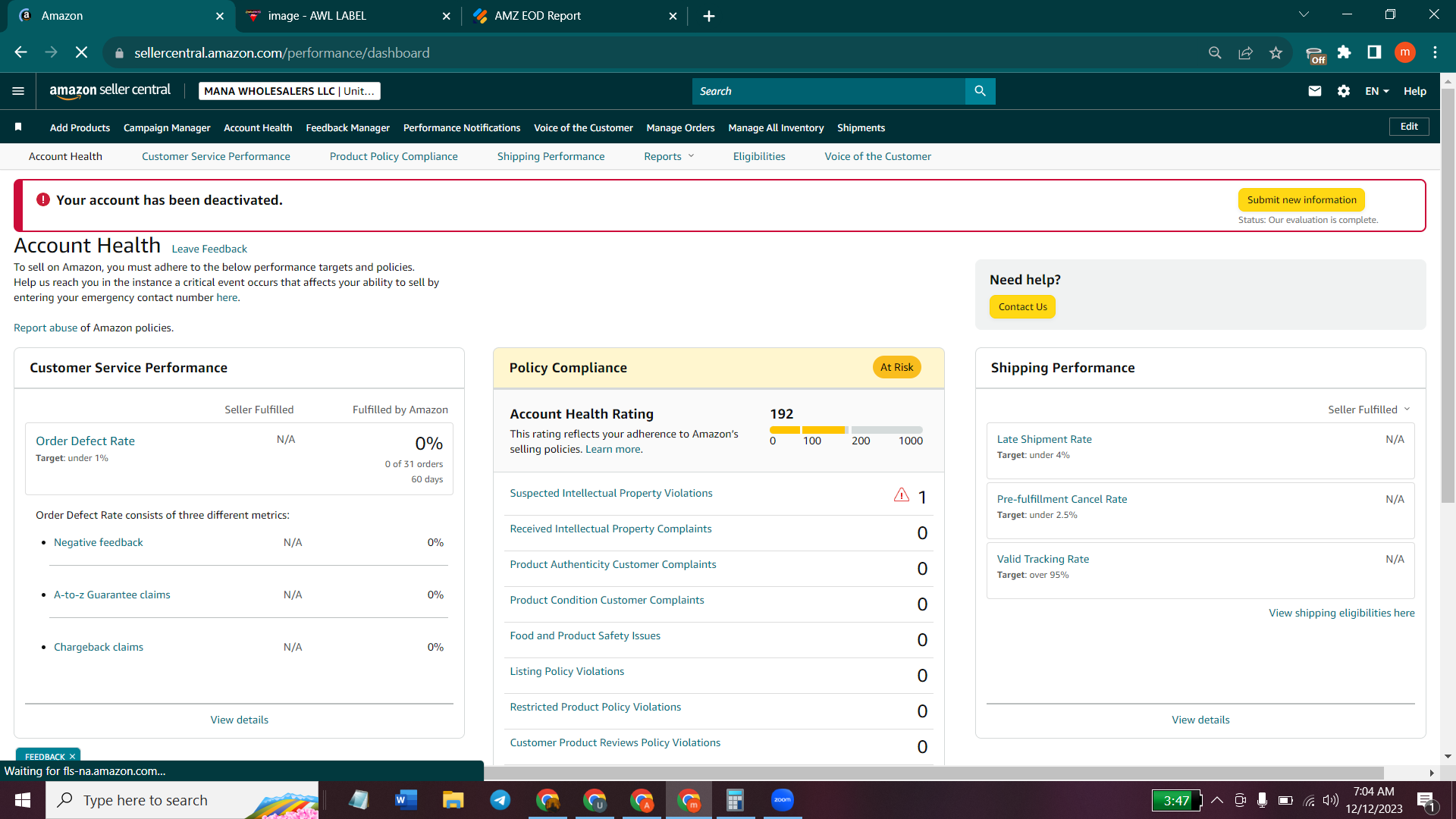Open Feedback Manager in the top menu
Screen dimensions: 1456x819
pyautogui.click(x=347, y=127)
